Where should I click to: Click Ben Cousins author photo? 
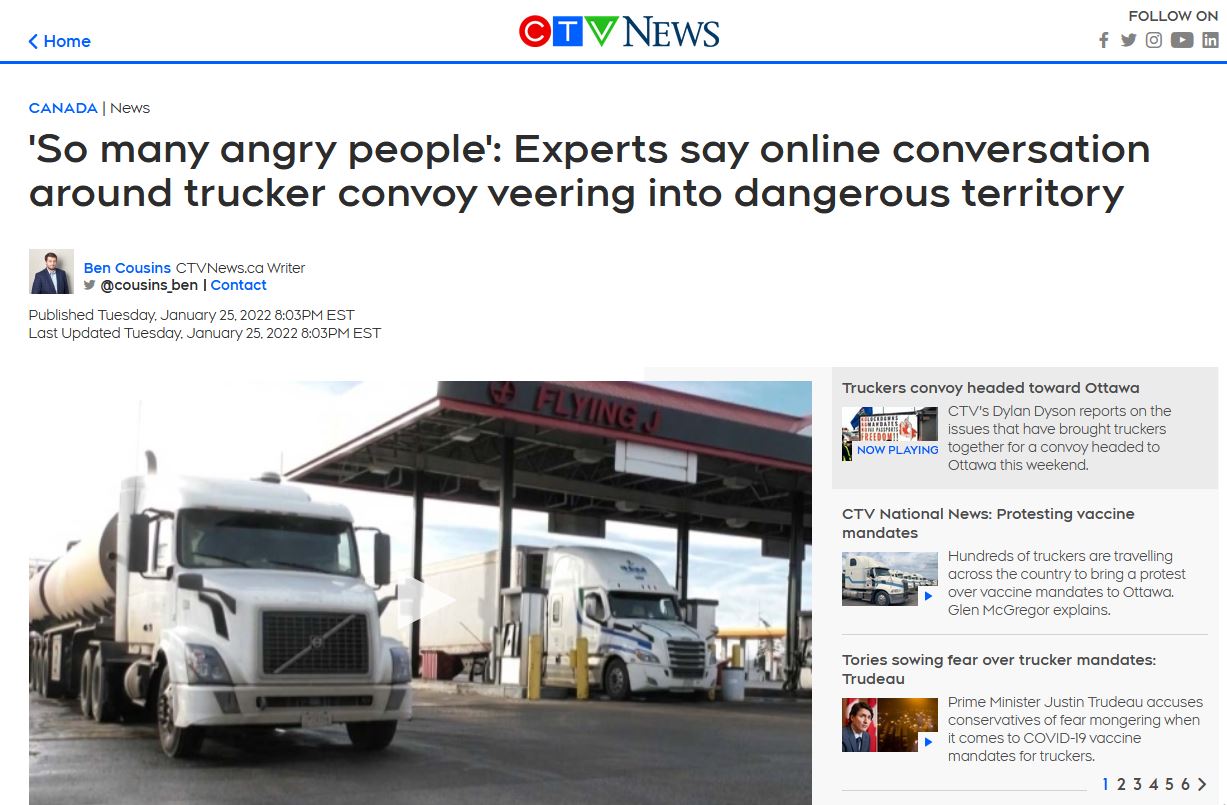point(51,271)
